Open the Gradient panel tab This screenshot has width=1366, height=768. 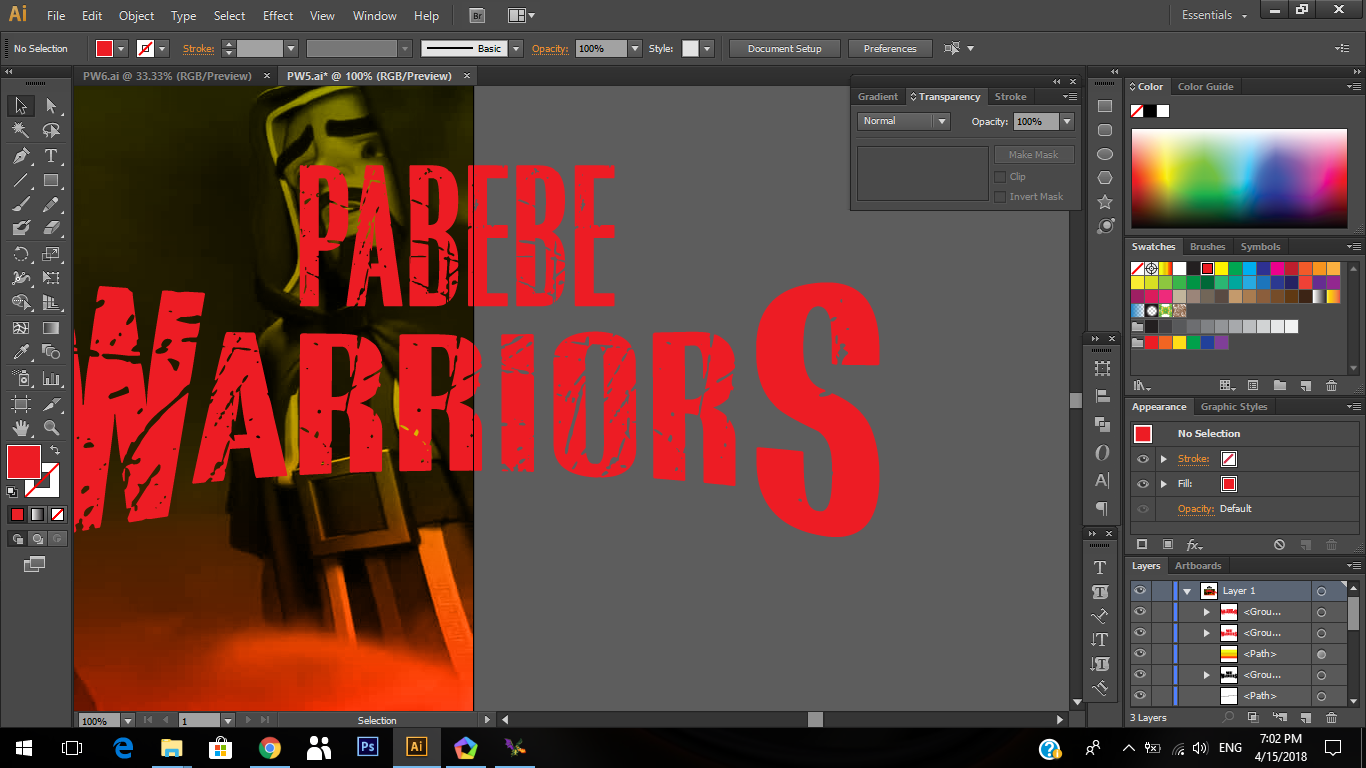point(878,97)
